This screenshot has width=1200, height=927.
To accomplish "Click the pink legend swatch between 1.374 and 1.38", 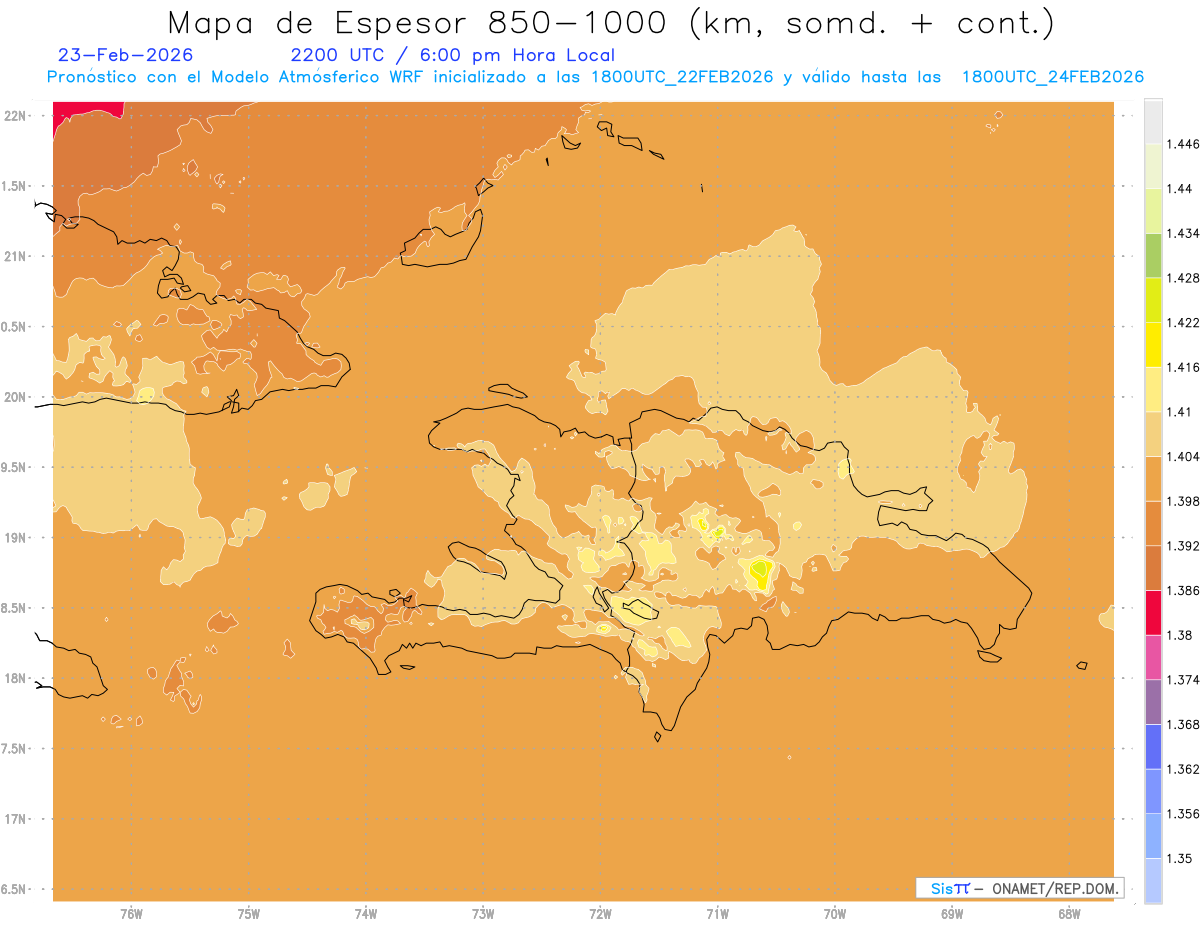I will pos(1153,657).
